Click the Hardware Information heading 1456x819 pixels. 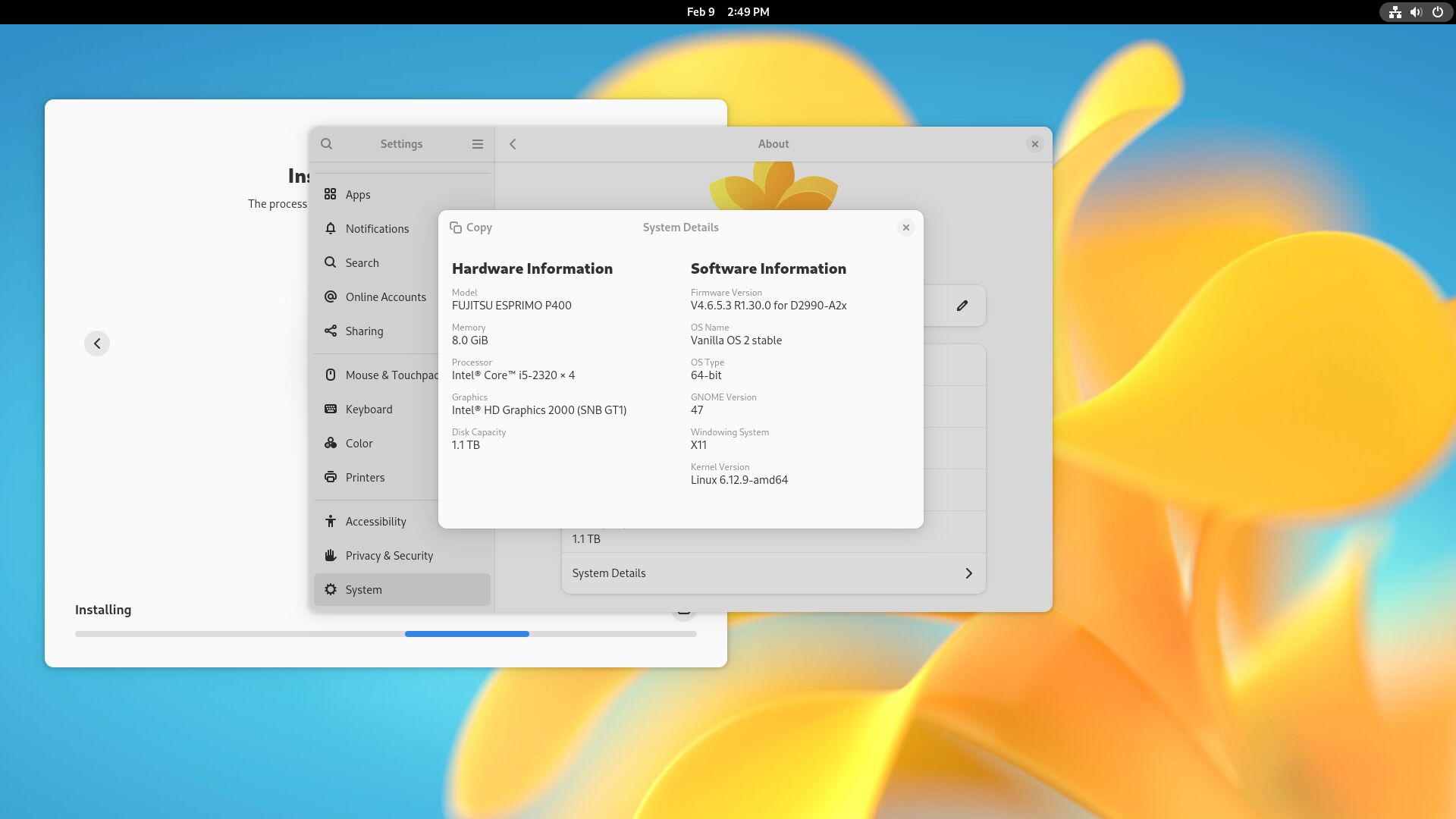tap(532, 268)
